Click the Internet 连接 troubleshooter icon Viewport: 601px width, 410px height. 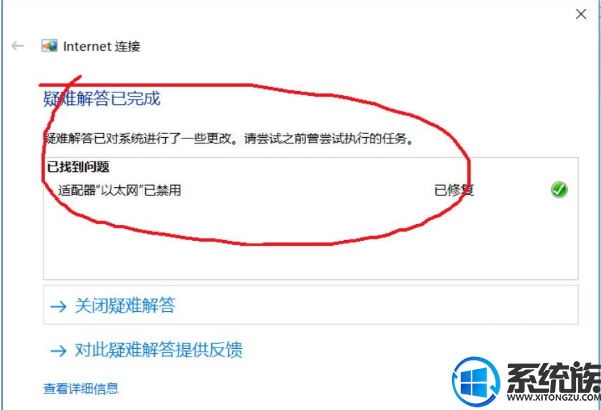(49, 46)
